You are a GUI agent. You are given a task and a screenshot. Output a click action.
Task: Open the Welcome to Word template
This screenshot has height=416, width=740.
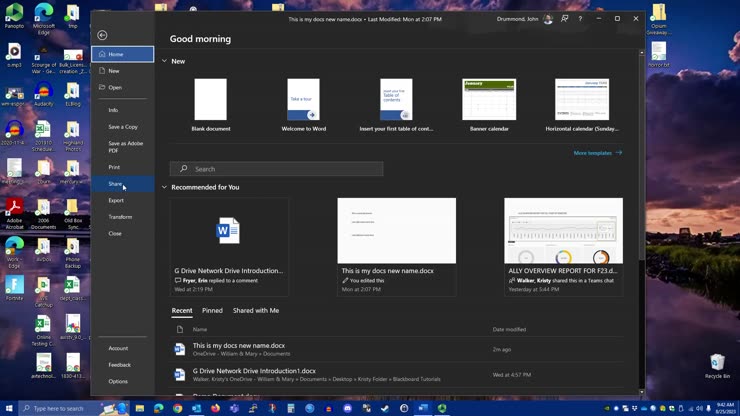point(303,105)
